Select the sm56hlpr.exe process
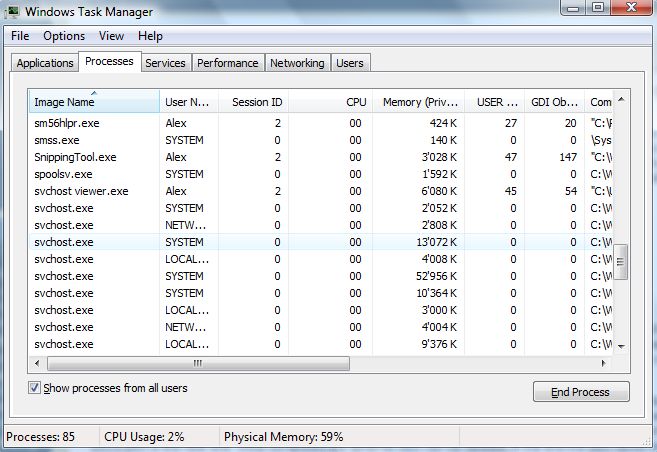The width and height of the screenshot is (657, 452). 321,123
